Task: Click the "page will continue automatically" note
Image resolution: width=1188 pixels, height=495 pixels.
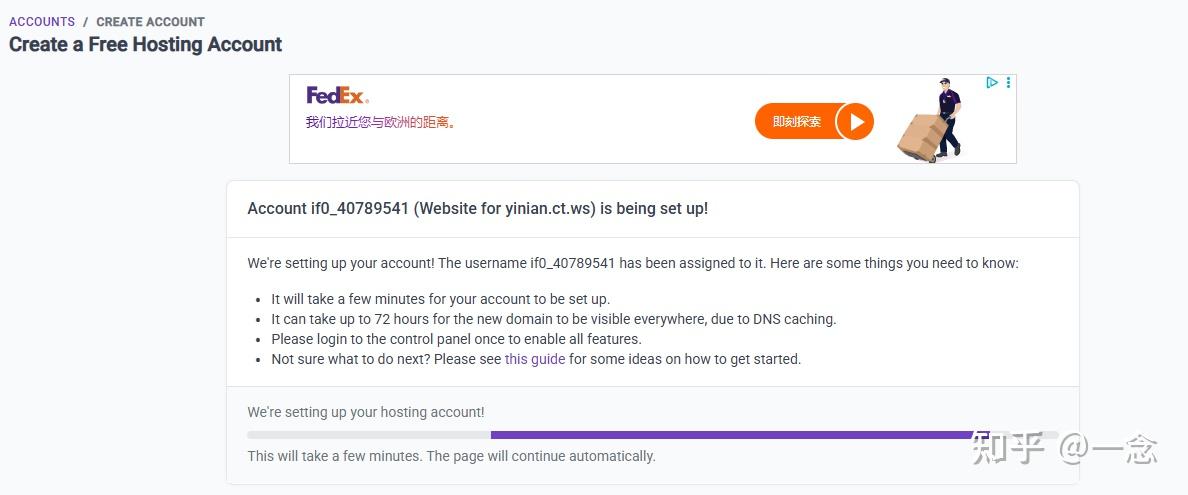Action: tap(451, 456)
